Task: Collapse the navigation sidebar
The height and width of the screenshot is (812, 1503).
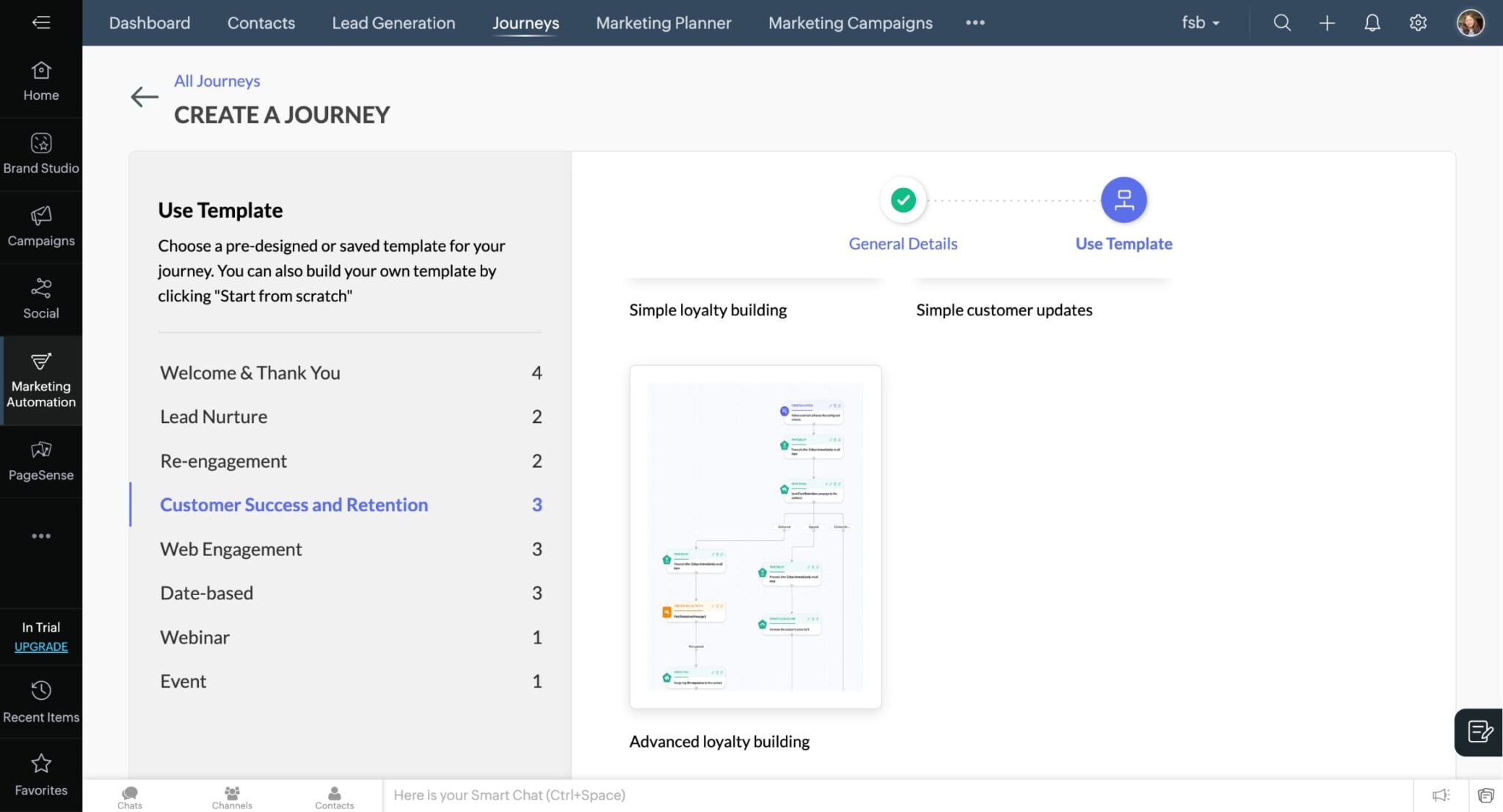Action: [41, 23]
